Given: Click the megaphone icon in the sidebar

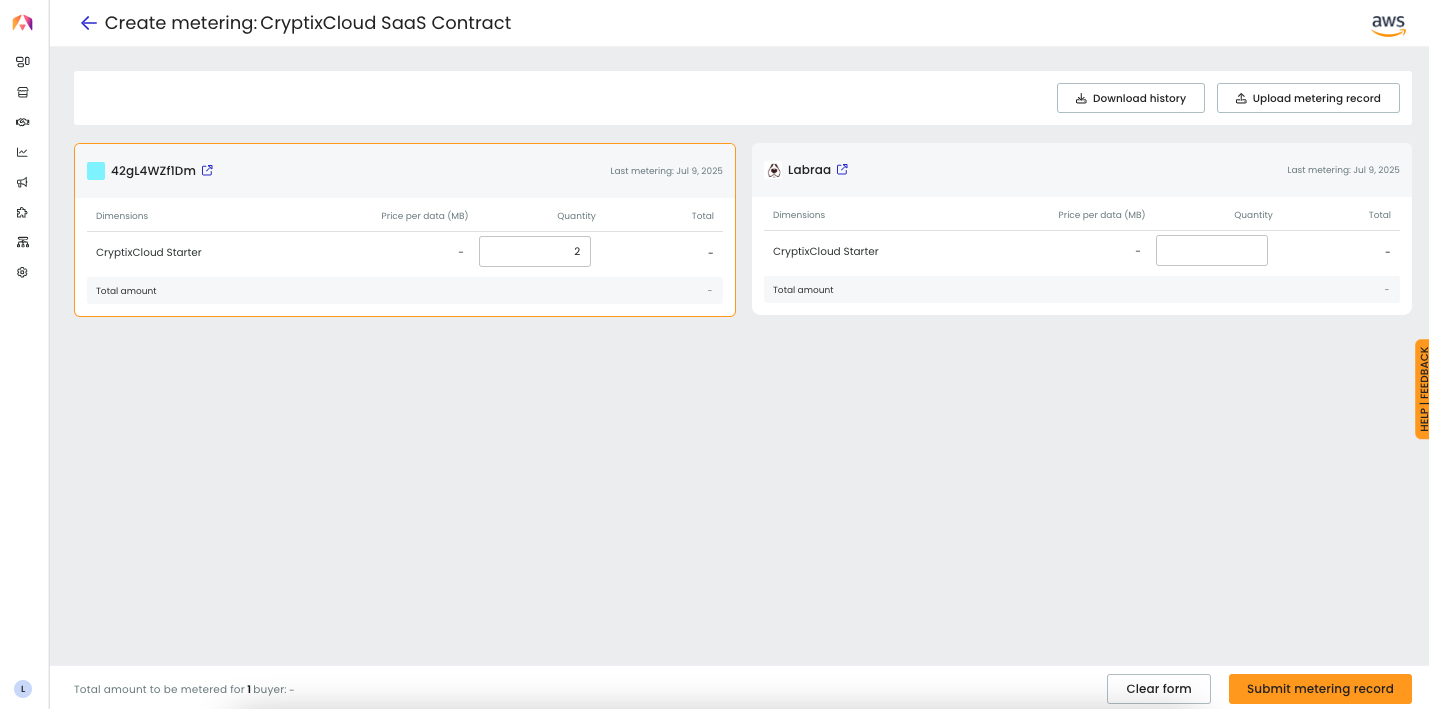Looking at the screenshot, I should (x=23, y=182).
